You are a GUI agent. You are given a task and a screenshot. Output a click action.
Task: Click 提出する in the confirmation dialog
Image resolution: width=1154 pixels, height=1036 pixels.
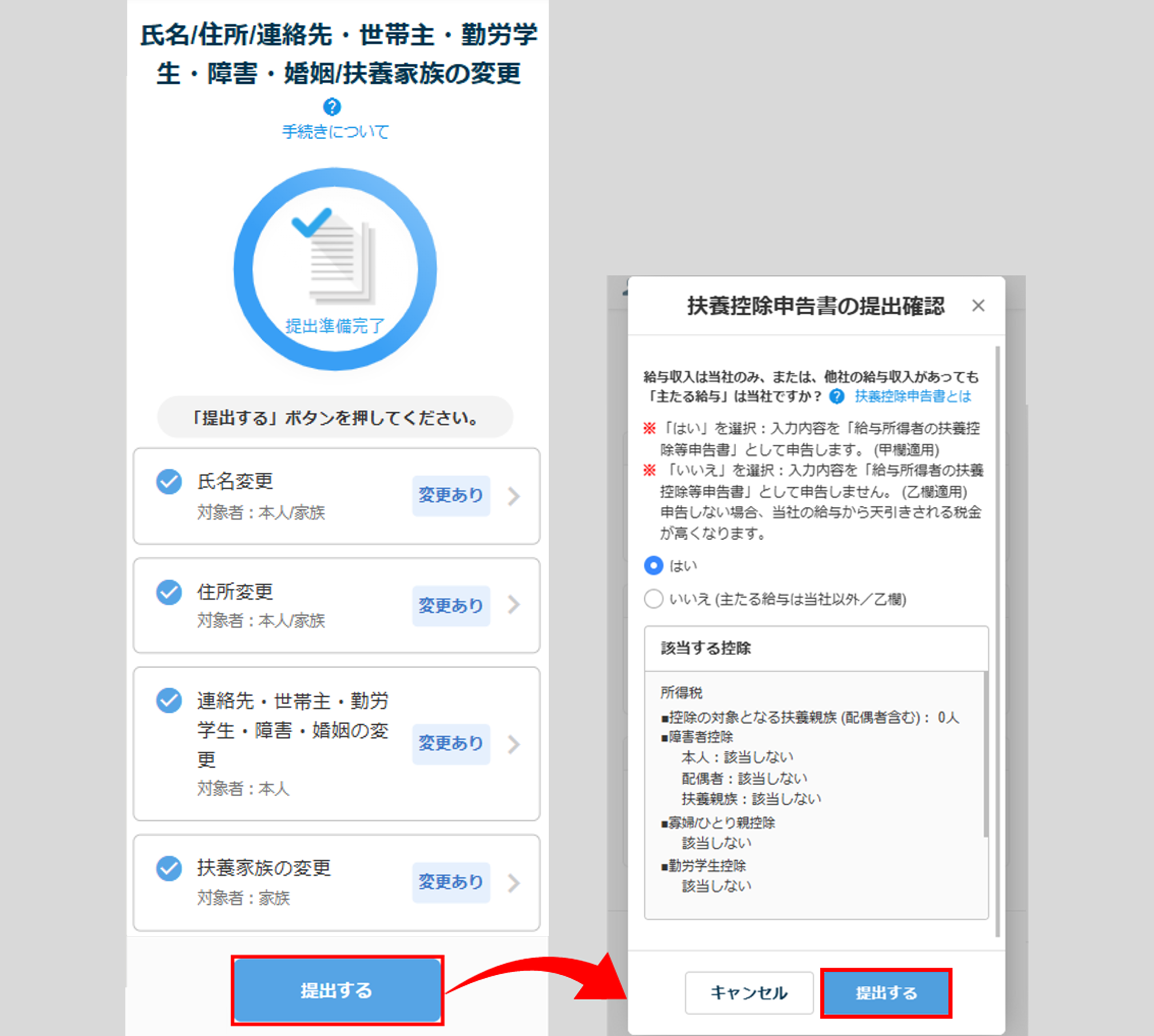pos(886,993)
